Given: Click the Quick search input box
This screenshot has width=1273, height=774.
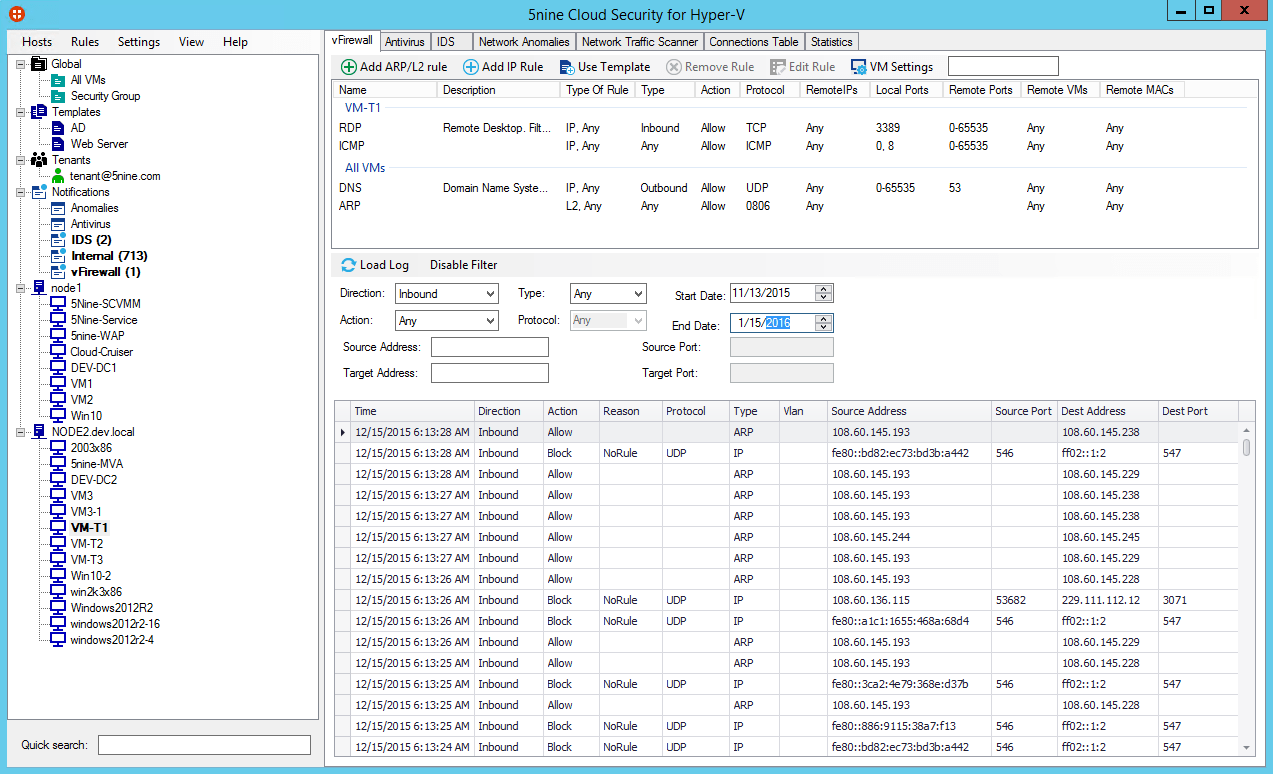Looking at the screenshot, I should coord(203,744).
